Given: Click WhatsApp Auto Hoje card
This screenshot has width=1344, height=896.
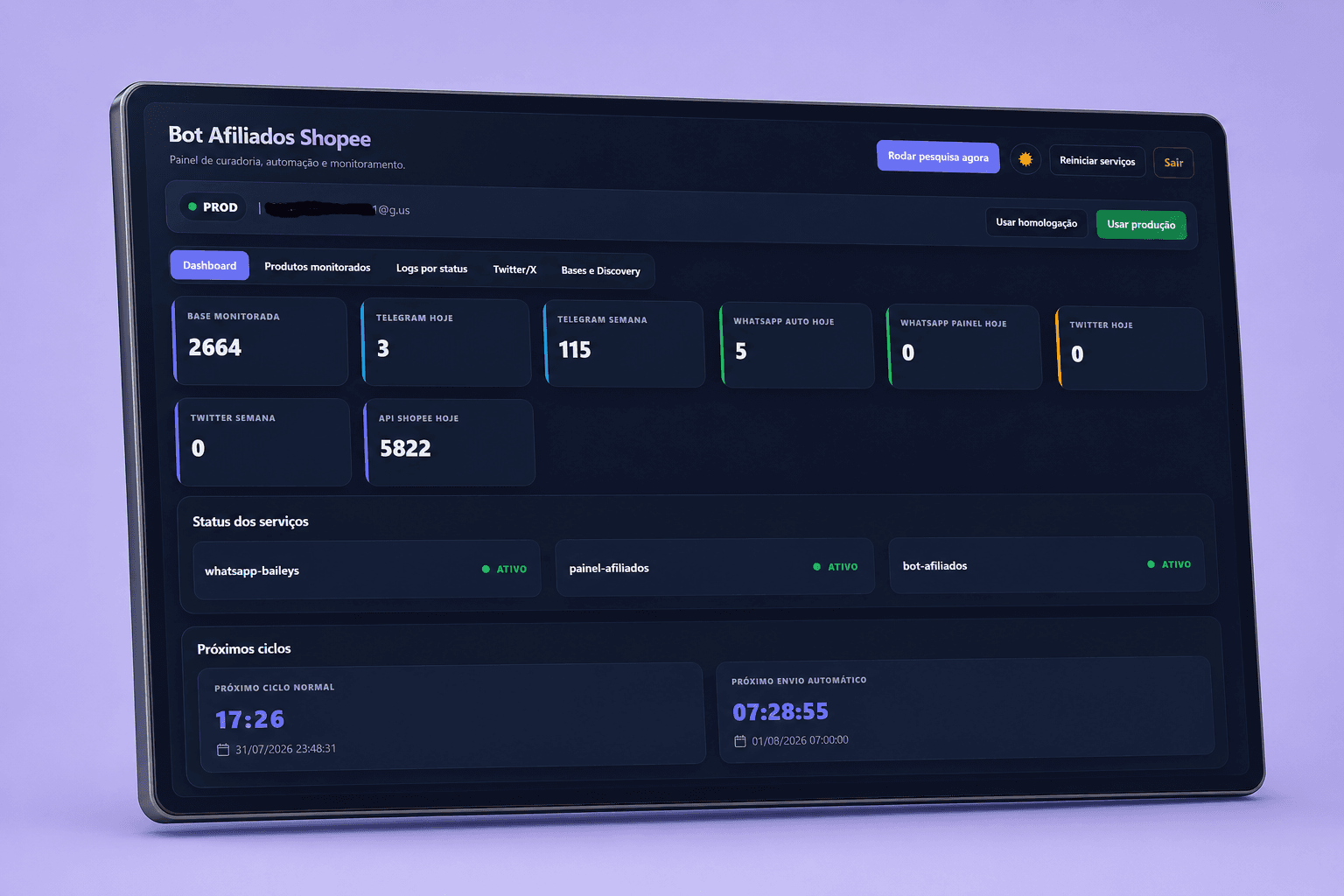Looking at the screenshot, I should tap(797, 346).
